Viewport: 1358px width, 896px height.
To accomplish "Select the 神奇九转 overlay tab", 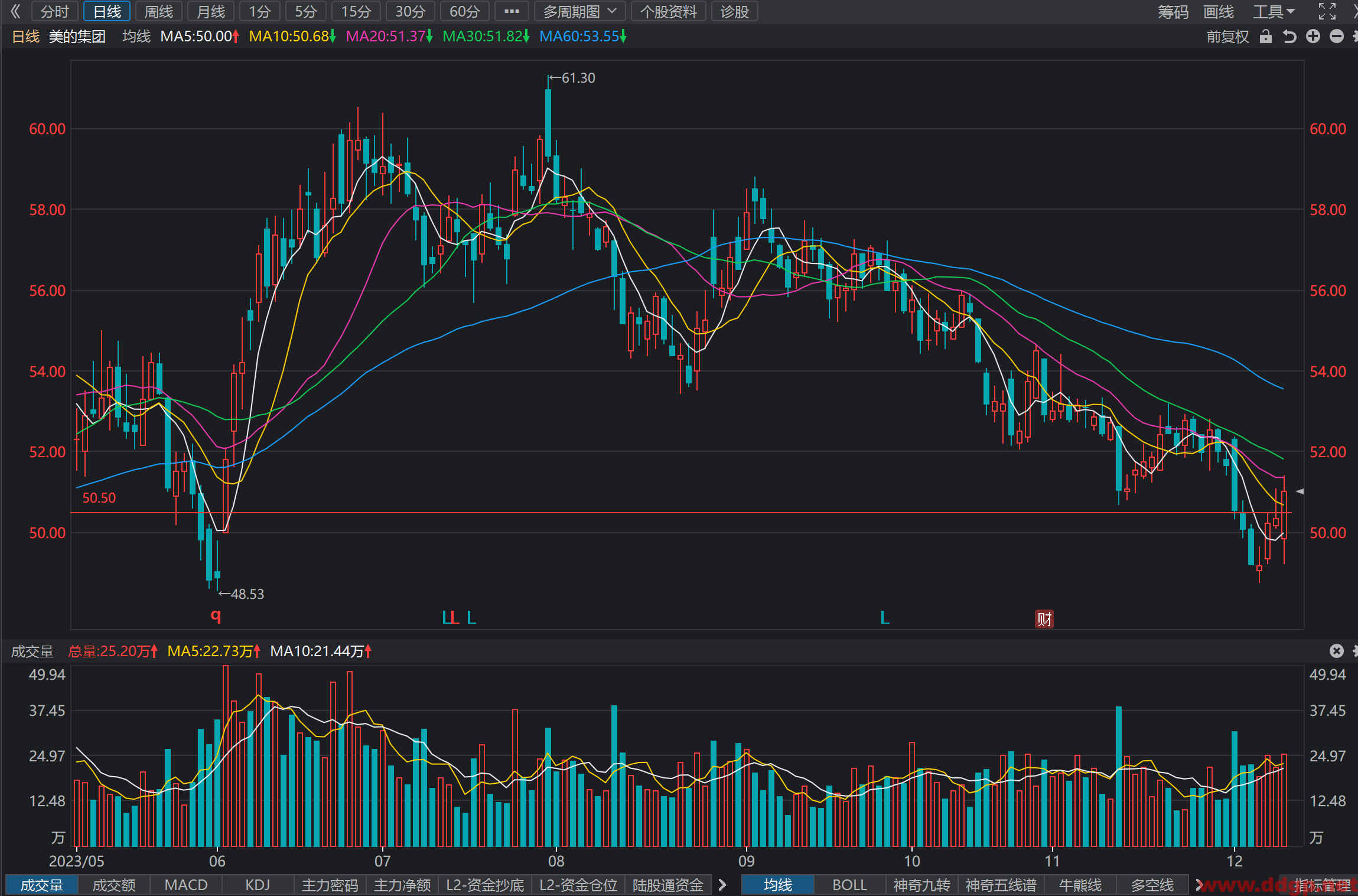I will (921, 885).
